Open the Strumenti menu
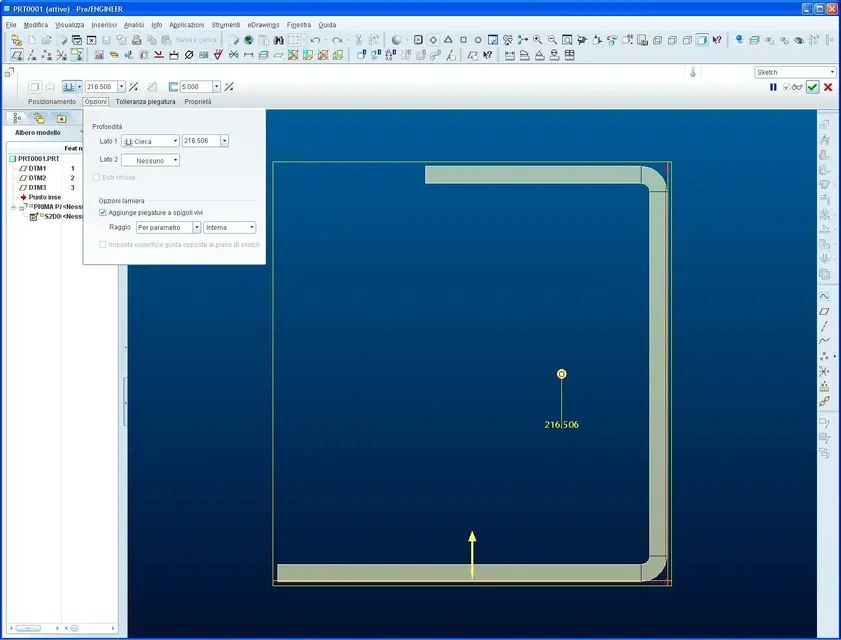The height and width of the screenshot is (640, 841). 226,25
